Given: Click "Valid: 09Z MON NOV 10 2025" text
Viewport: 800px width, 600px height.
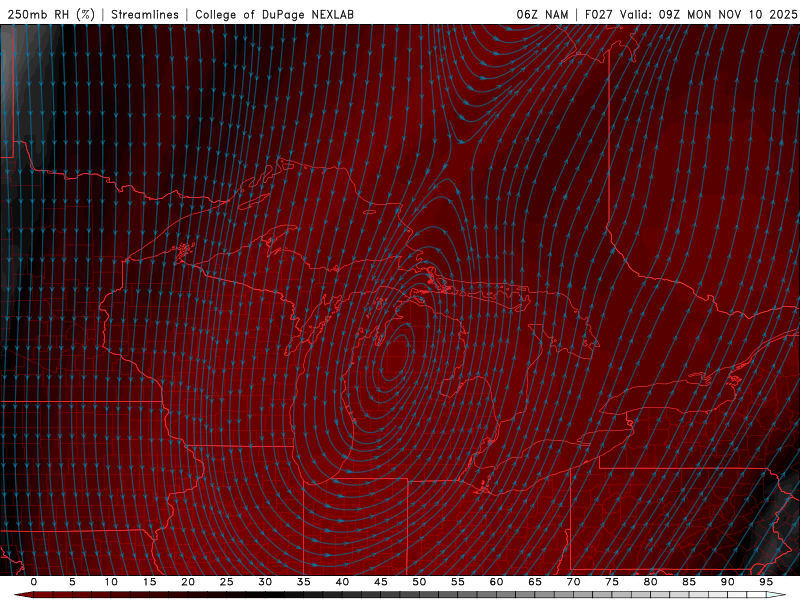Looking at the screenshot, I should (x=708, y=14).
